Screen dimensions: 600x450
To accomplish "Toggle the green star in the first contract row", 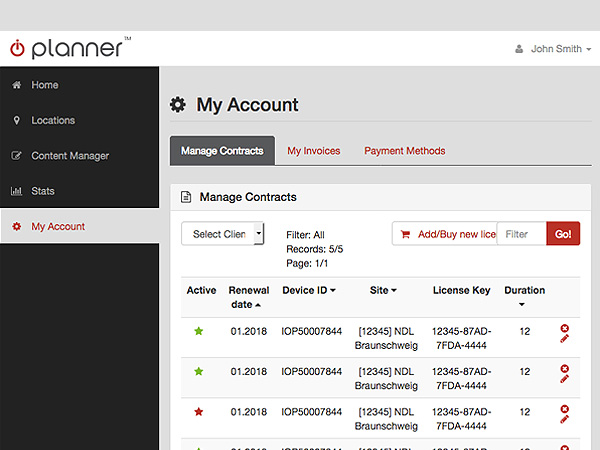I will (x=199, y=331).
